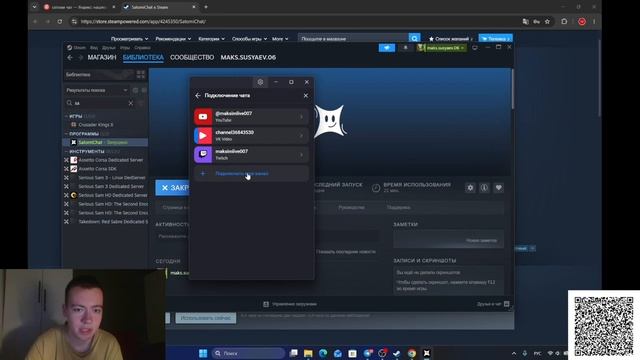Open search results filter dropdown in library
Viewport: 640px width, 360px height.
coord(97,90)
